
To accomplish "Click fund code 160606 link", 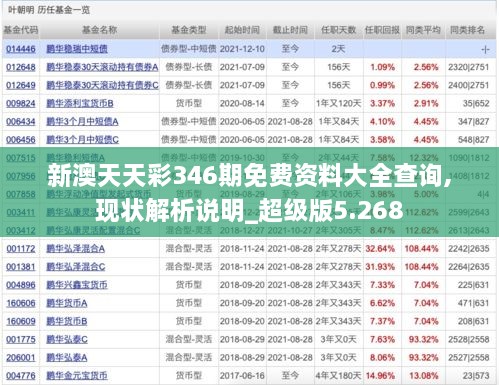I will 21,303.
